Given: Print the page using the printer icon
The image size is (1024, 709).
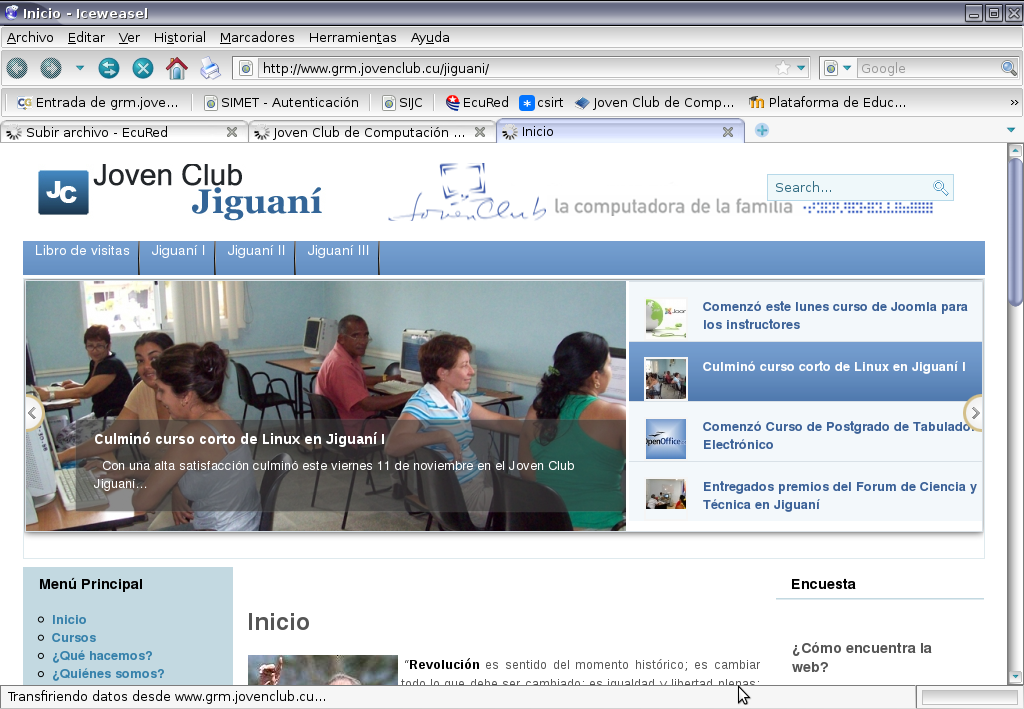Looking at the screenshot, I should coord(209,68).
